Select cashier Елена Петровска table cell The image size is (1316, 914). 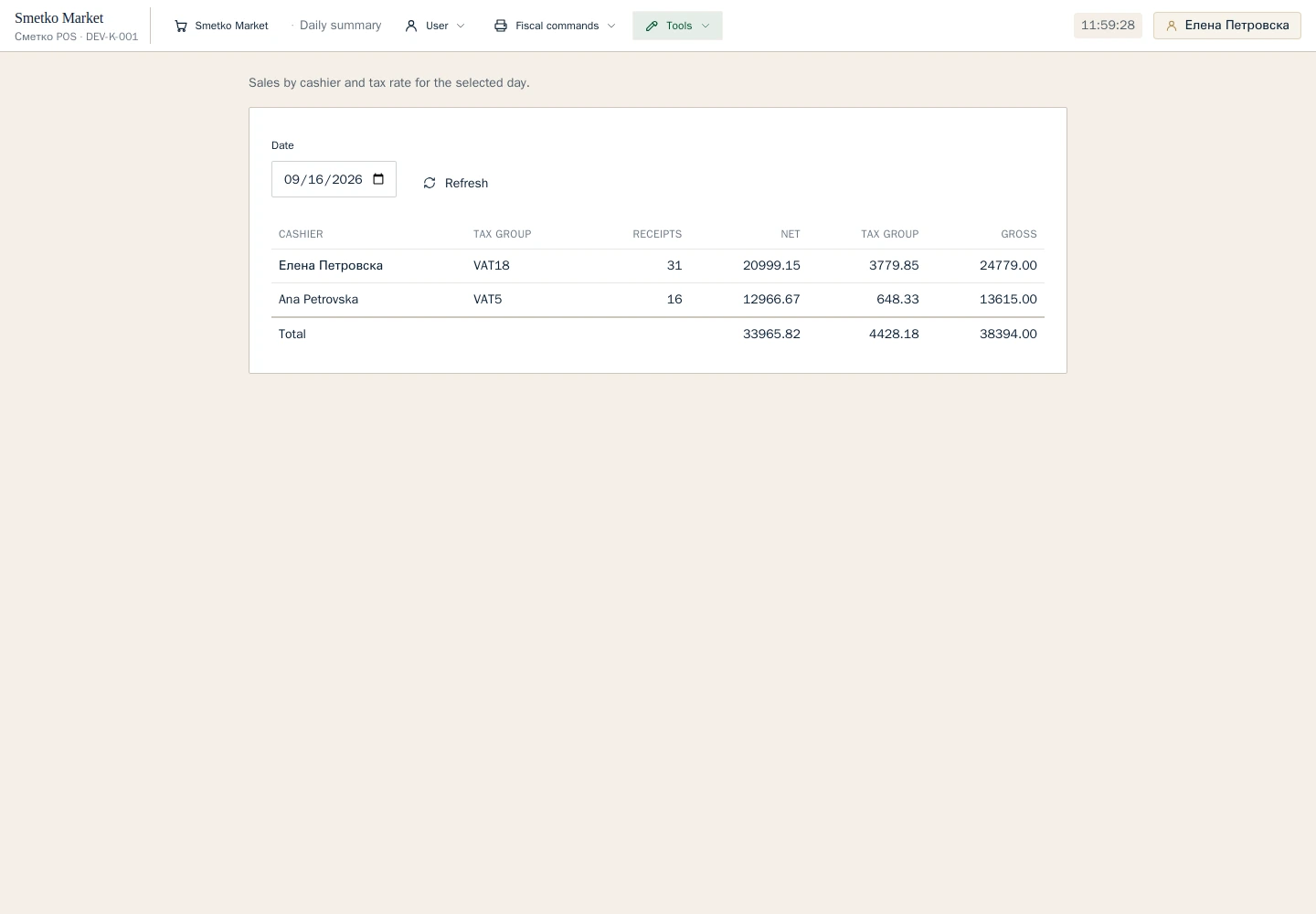click(x=331, y=266)
